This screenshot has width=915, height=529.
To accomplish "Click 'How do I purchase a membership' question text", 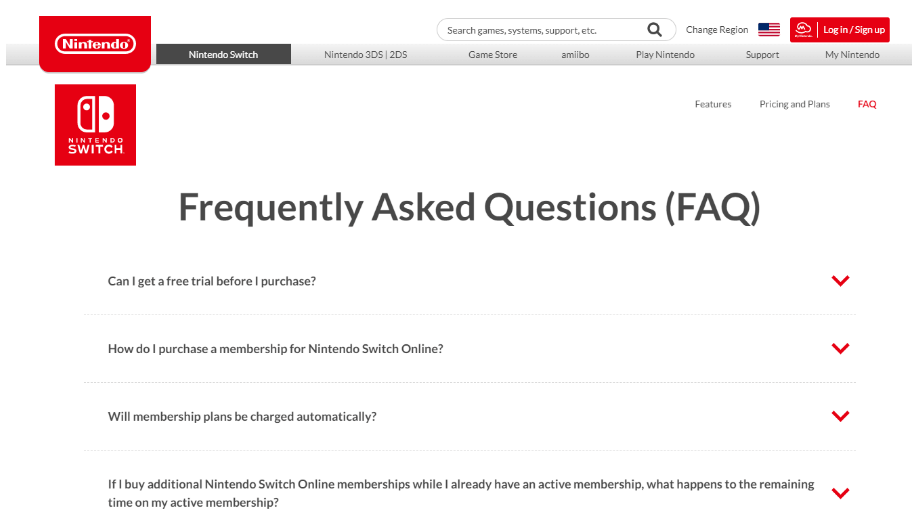I will [275, 349].
